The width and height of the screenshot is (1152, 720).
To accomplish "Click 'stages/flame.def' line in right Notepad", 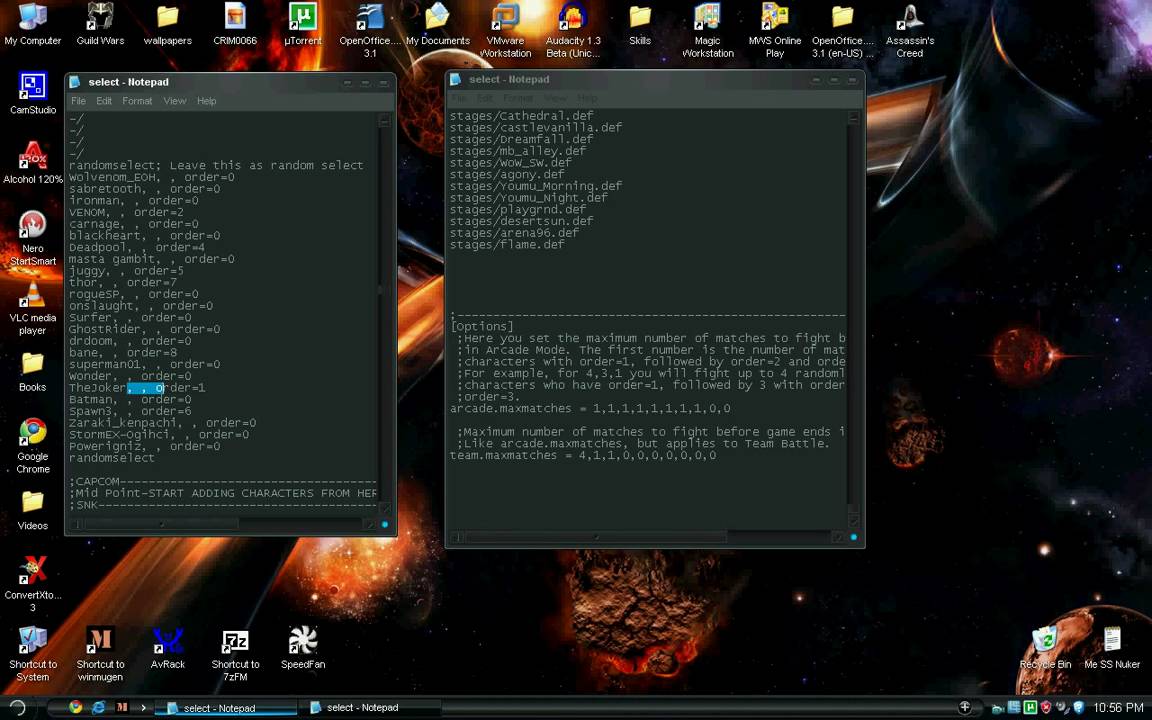I will (507, 245).
